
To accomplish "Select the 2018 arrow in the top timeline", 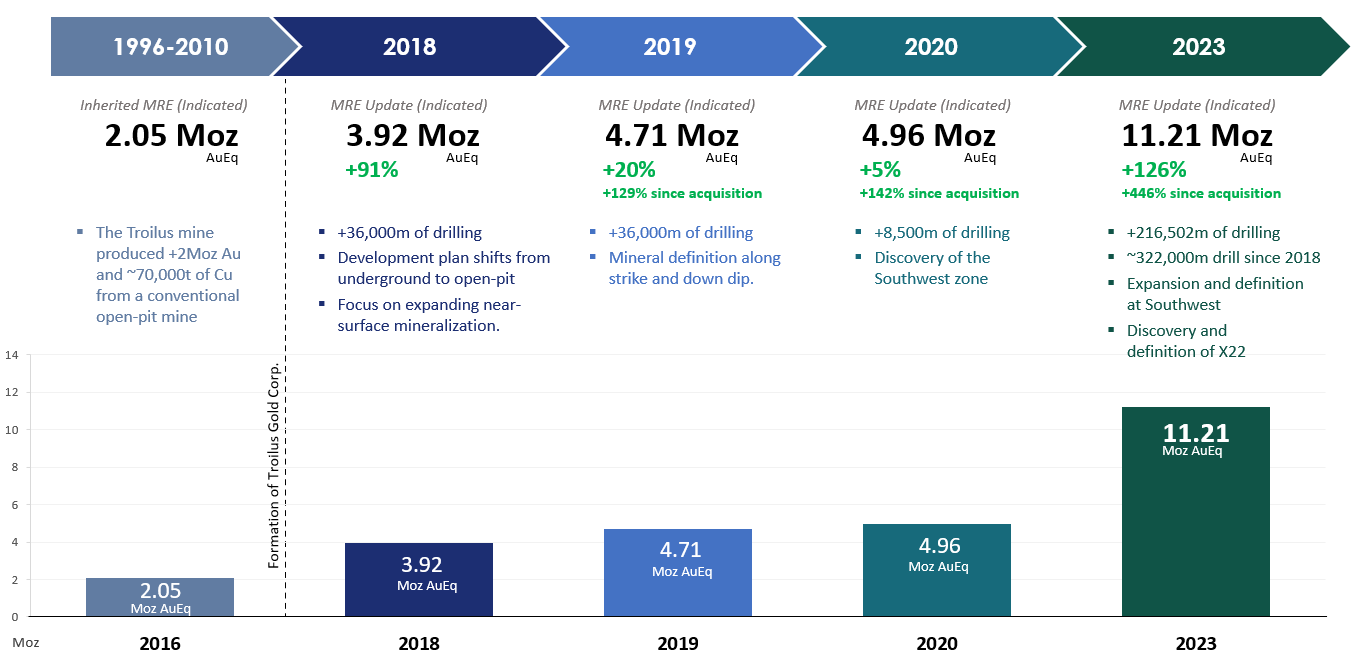I will pos(410,47).
